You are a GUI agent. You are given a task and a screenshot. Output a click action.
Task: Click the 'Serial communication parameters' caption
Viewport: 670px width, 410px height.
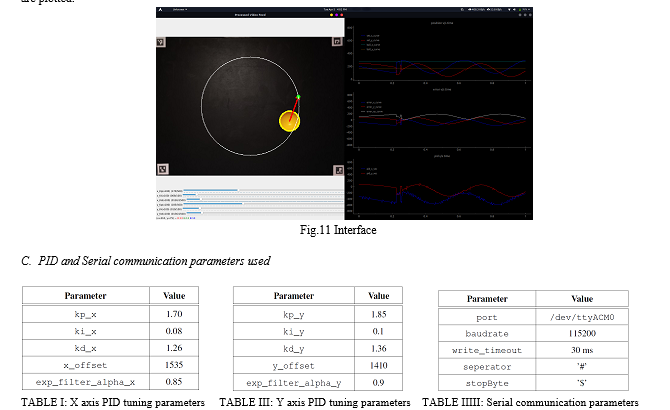tap(562, 402)
